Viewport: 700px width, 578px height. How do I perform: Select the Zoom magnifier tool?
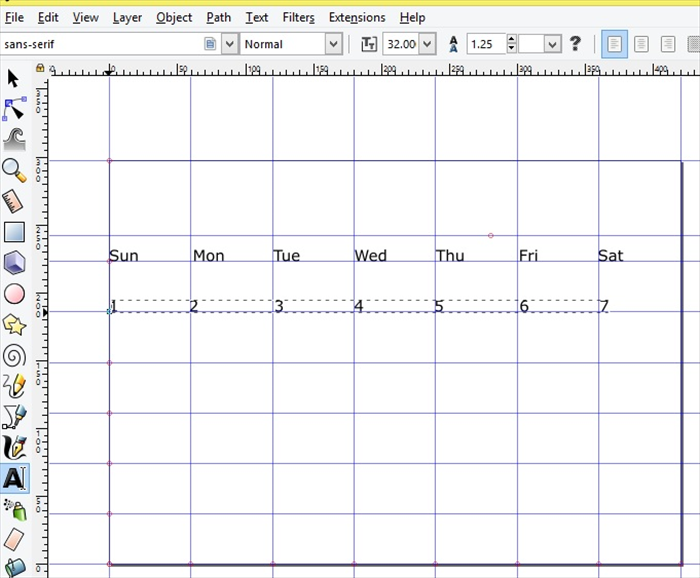14,170
